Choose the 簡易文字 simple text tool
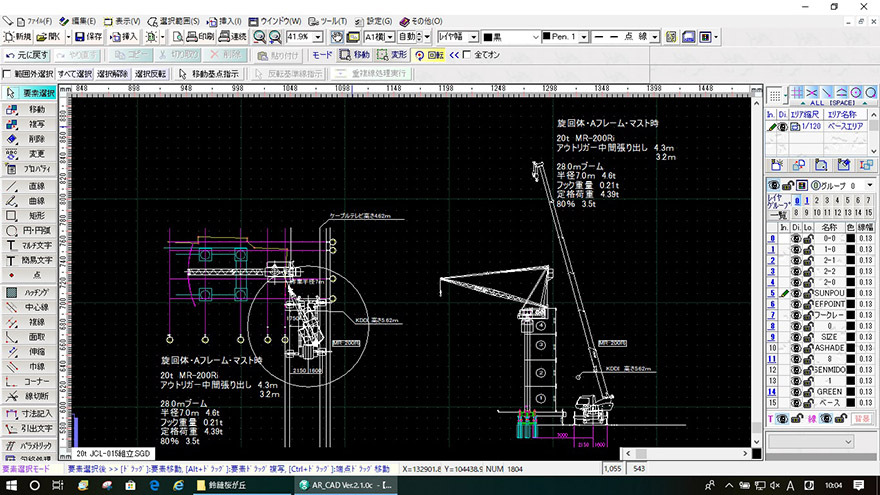This screenshot has width=880, height=495. click(x=29, y=260)
